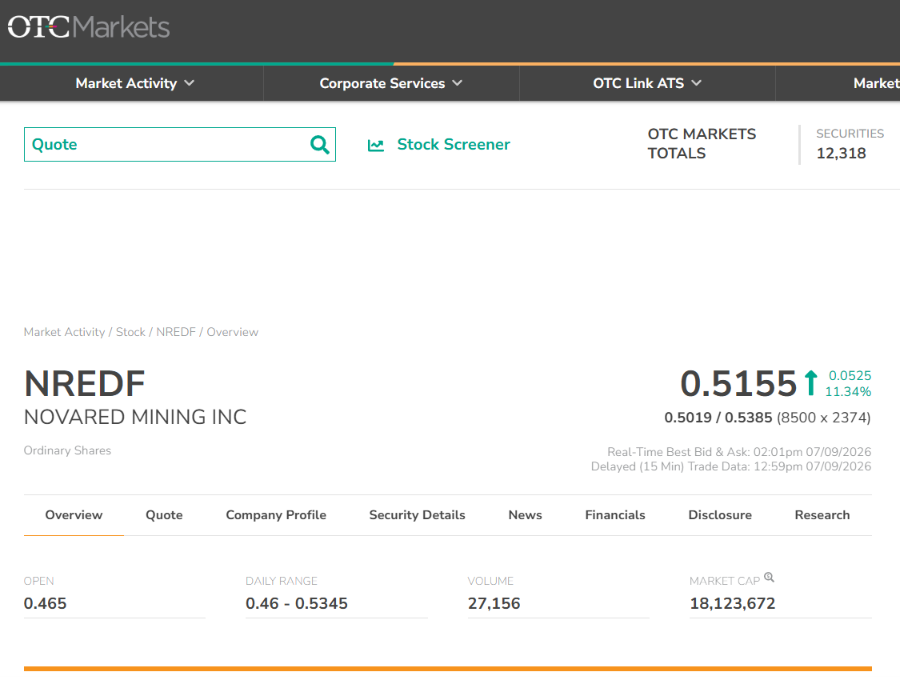The width and height of the screenshot is (900, 677).
Task: Expand the Corporate Services dropdown chevron
Action: point(457,83)
